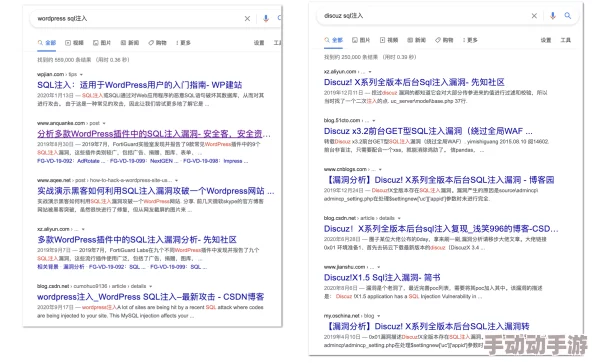Click microphone icon in wordpress search bar

(x=266, y=18)
